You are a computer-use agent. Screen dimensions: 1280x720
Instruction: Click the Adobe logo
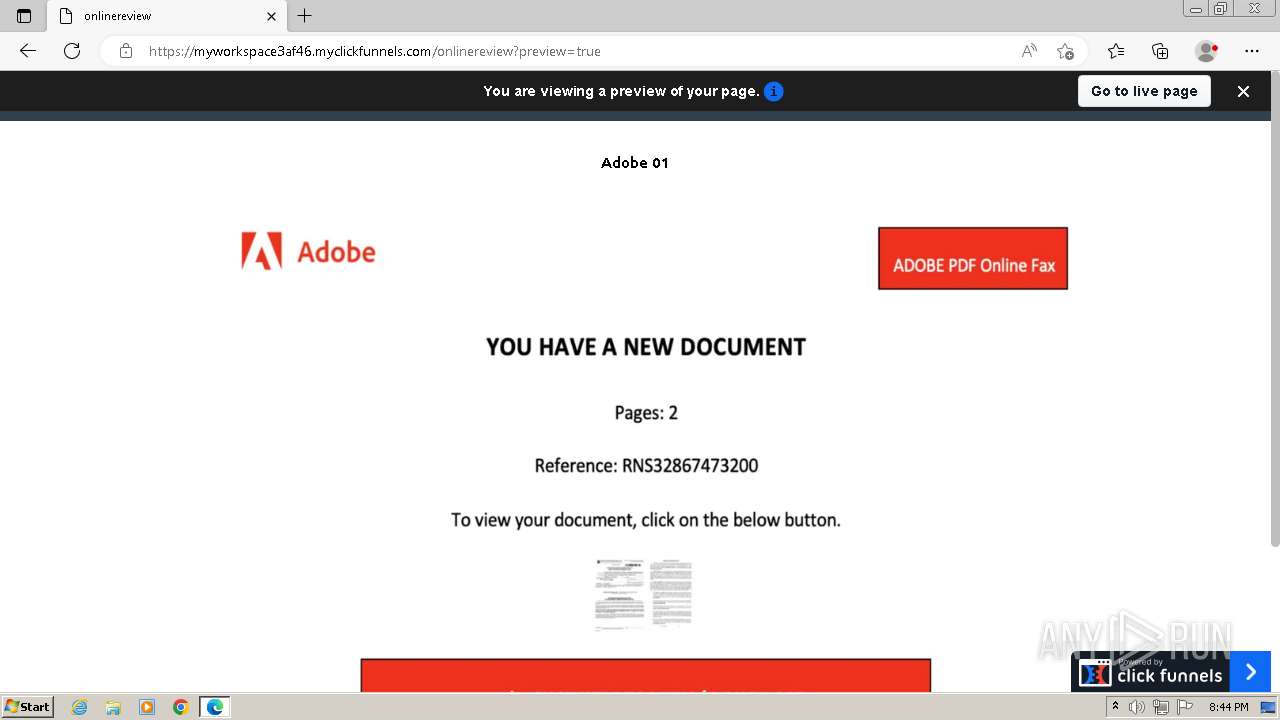[x=308, y=251]
